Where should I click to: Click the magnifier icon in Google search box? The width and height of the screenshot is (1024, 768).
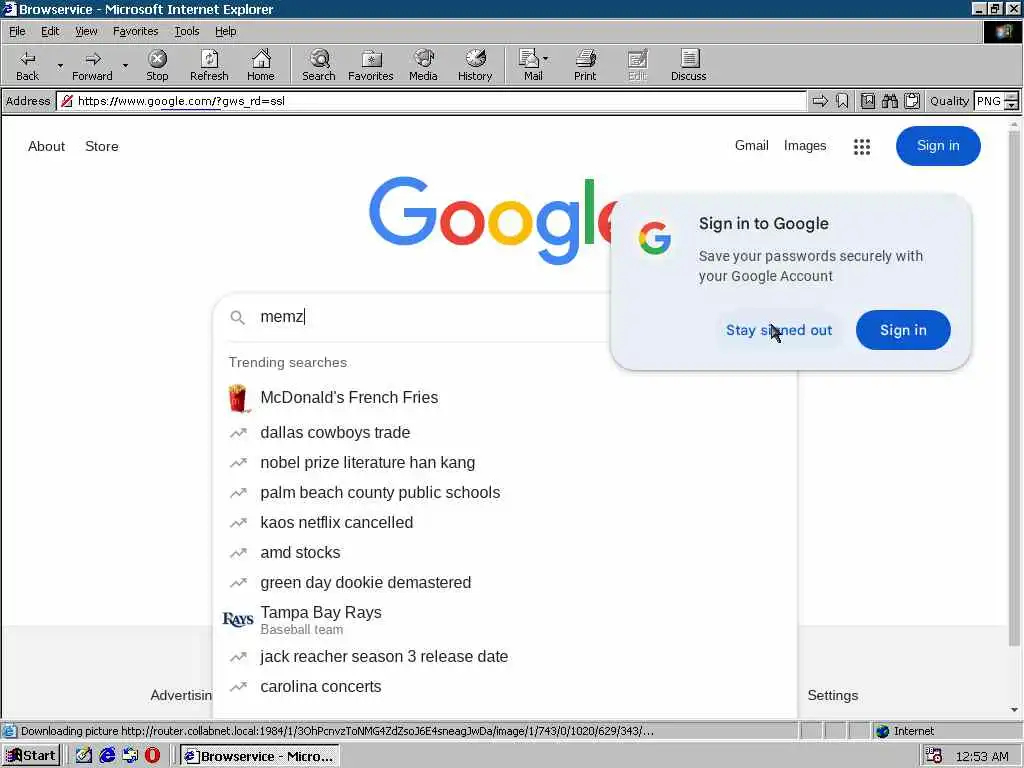pyautogui.click(x=238, y=317)
